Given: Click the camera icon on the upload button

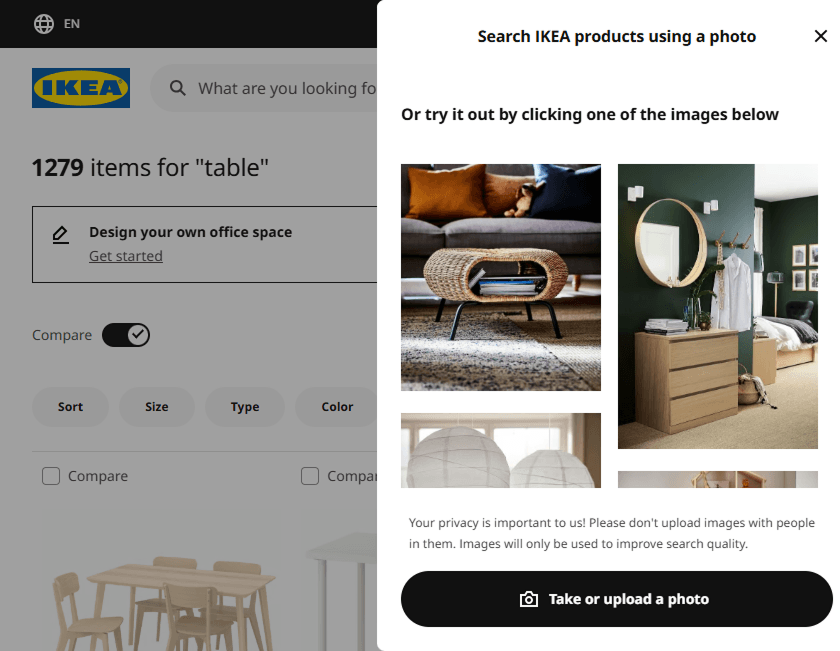Looking at the screenshot, I should click(x=529, y=598).
